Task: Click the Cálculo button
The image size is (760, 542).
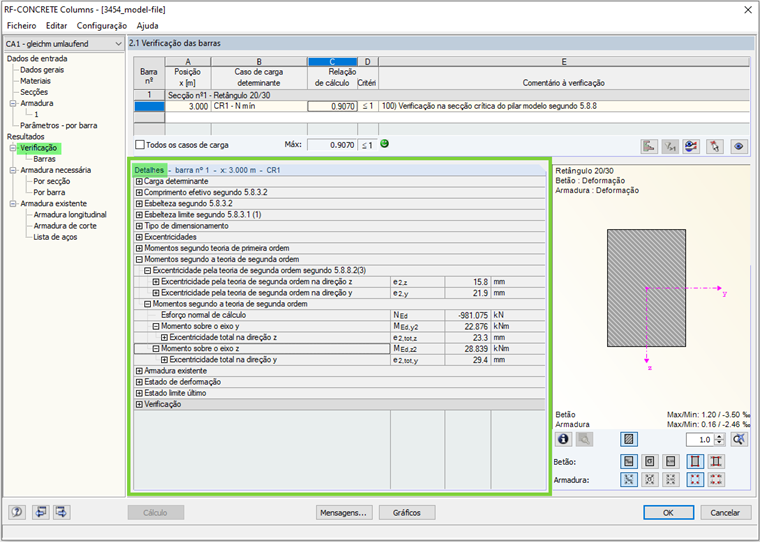Action: (x=156, y=512)
